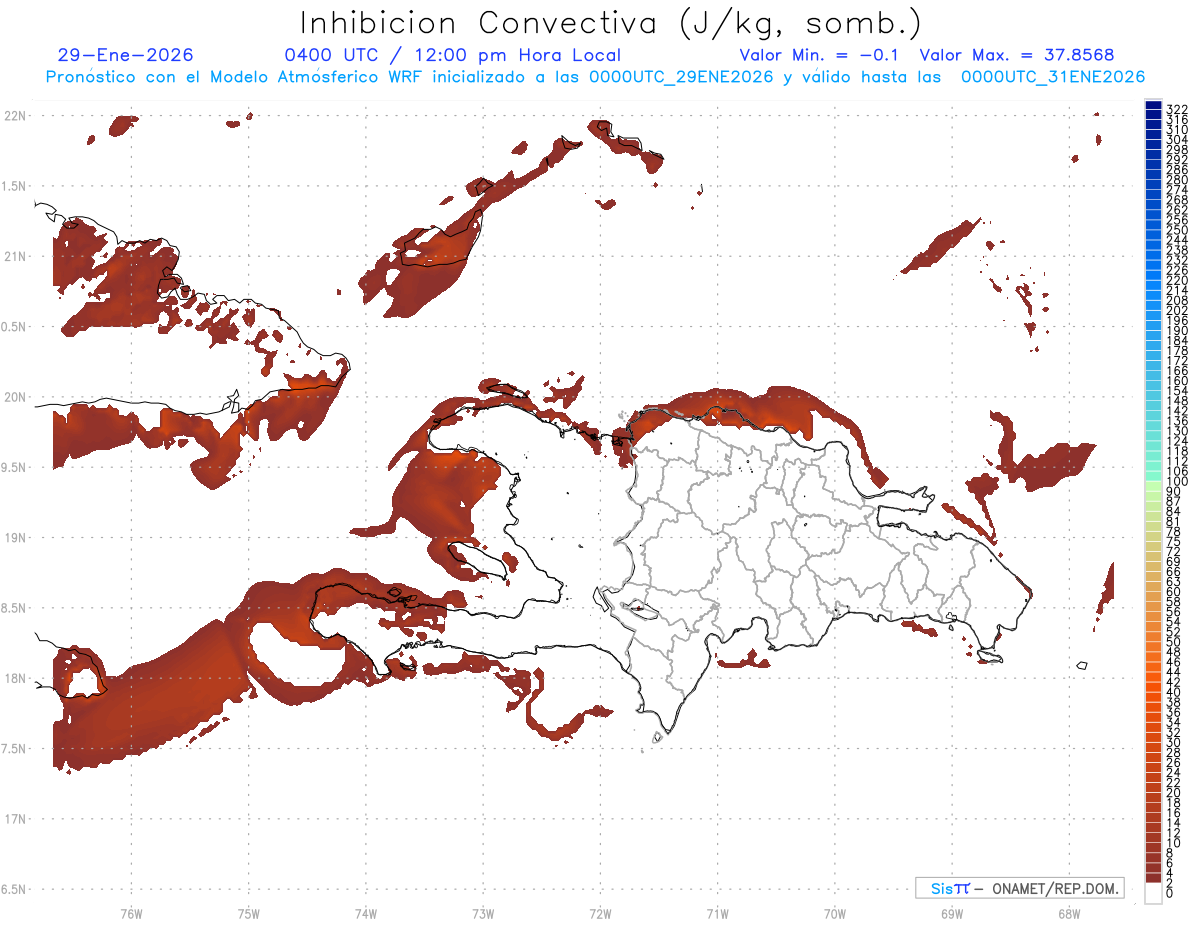Image resolution: width=1200 pixels, height=927 pixels.
Task: Pick the dark blue swatch at top of color scale
Action: (x=1153, y=106)
